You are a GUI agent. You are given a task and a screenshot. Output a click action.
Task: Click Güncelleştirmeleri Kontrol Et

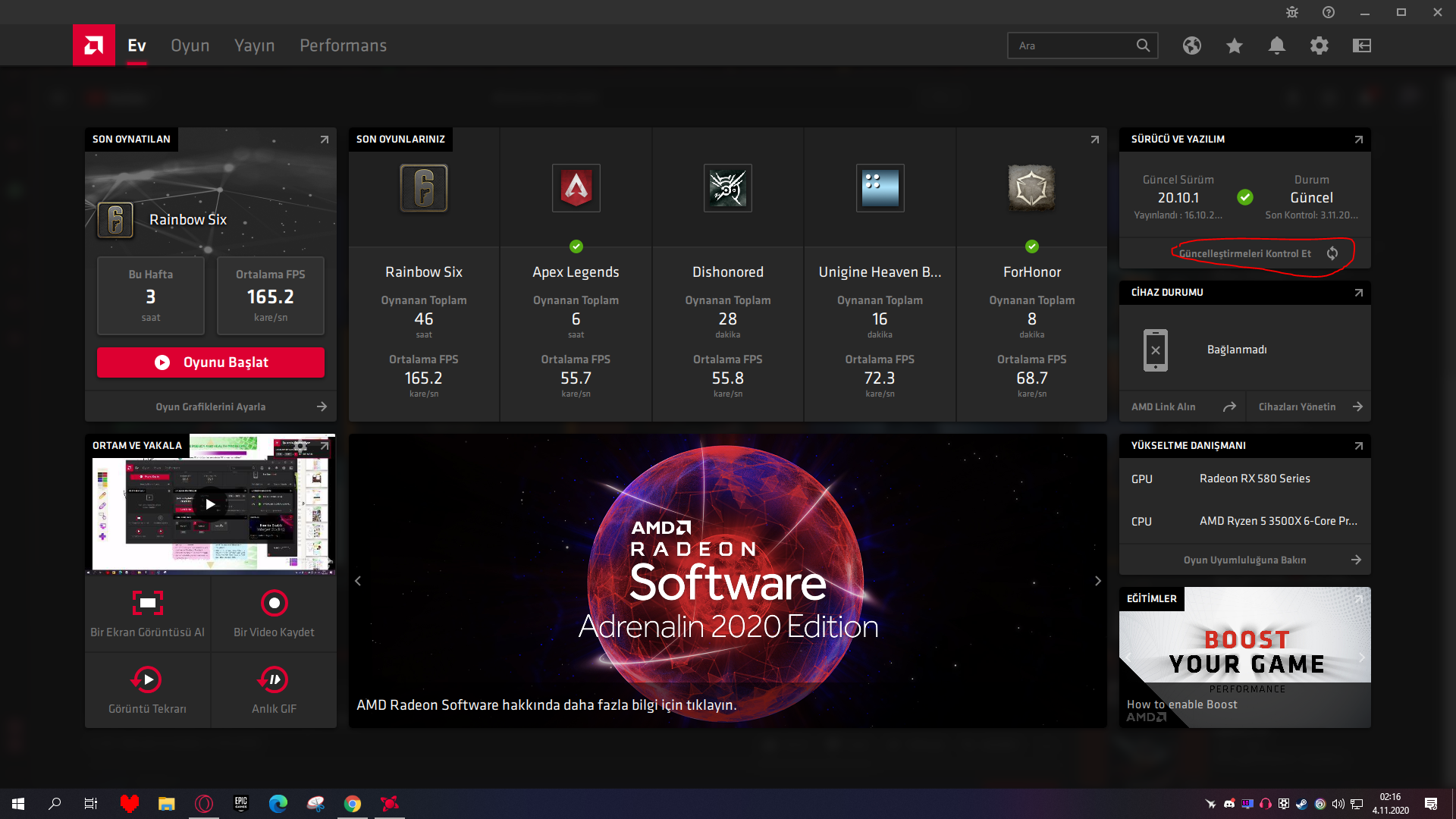pos(1245,253)
